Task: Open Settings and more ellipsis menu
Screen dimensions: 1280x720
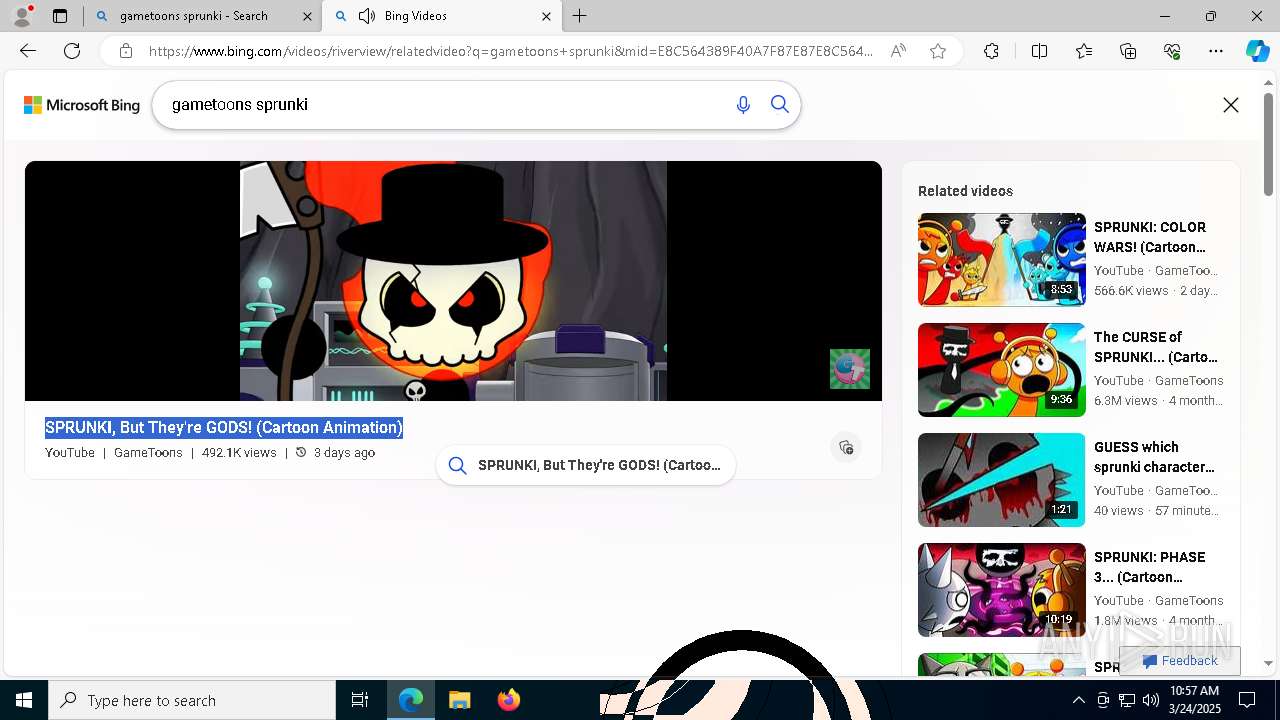Action: pos(1216,51)
